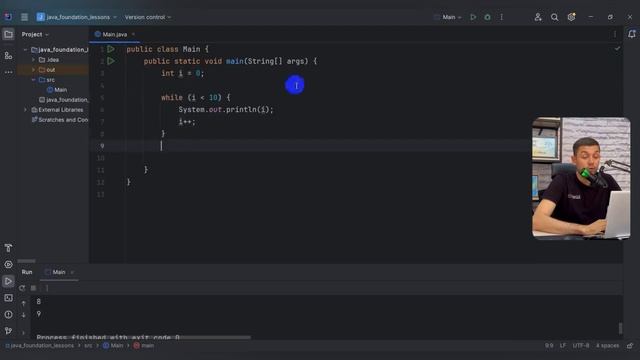This screenshot has height=360, width=640.
Task: Click the 'i++;' statement
Action: pyautogui.click(x=187, y=122)
